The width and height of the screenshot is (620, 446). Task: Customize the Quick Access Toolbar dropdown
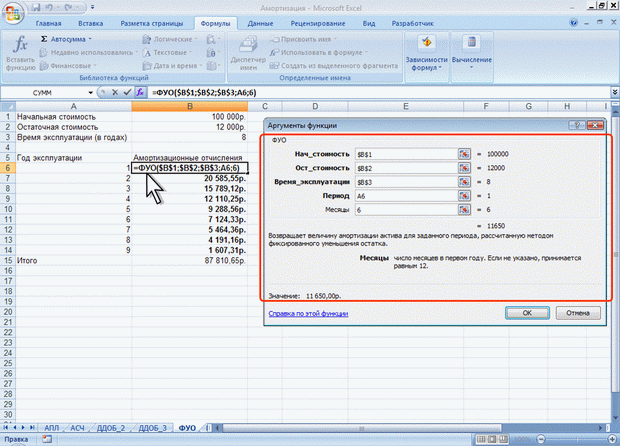[x=92, y=7]
